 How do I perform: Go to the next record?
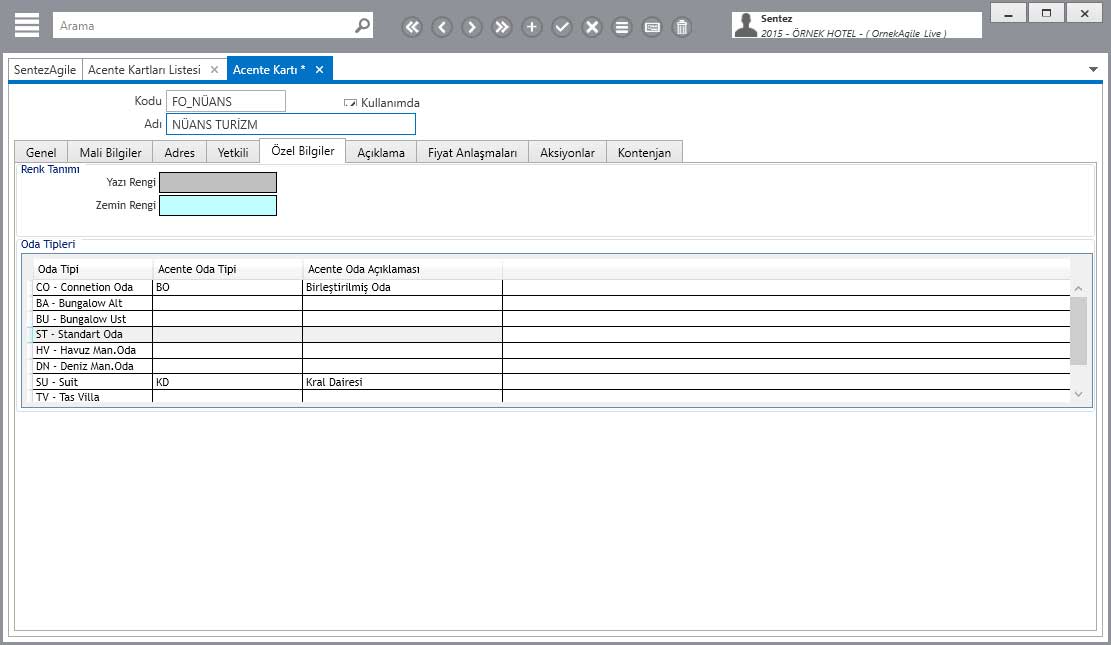[x=471, y=27]
